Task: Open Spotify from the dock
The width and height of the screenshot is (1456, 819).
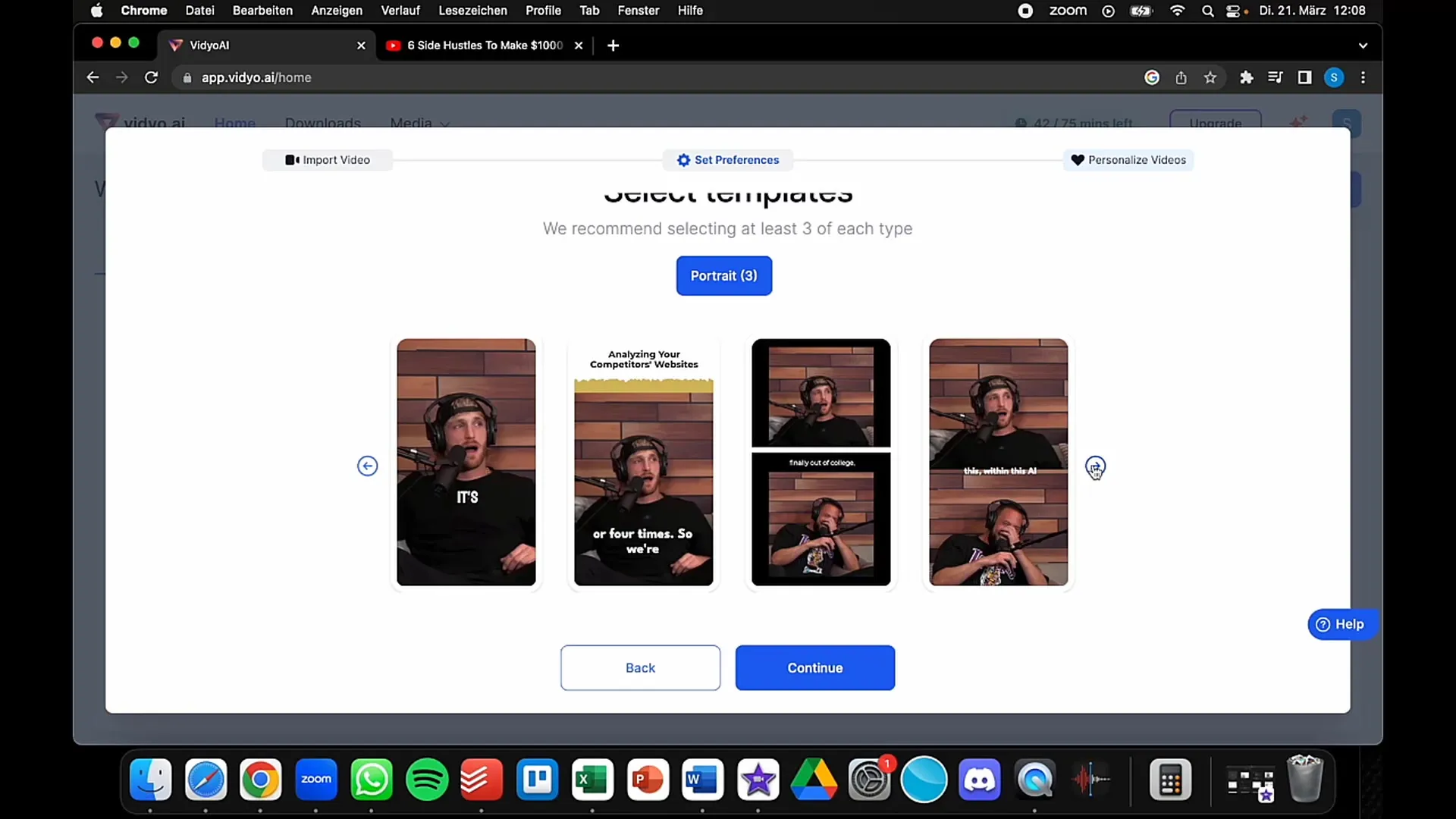Action: coord(427,780)
